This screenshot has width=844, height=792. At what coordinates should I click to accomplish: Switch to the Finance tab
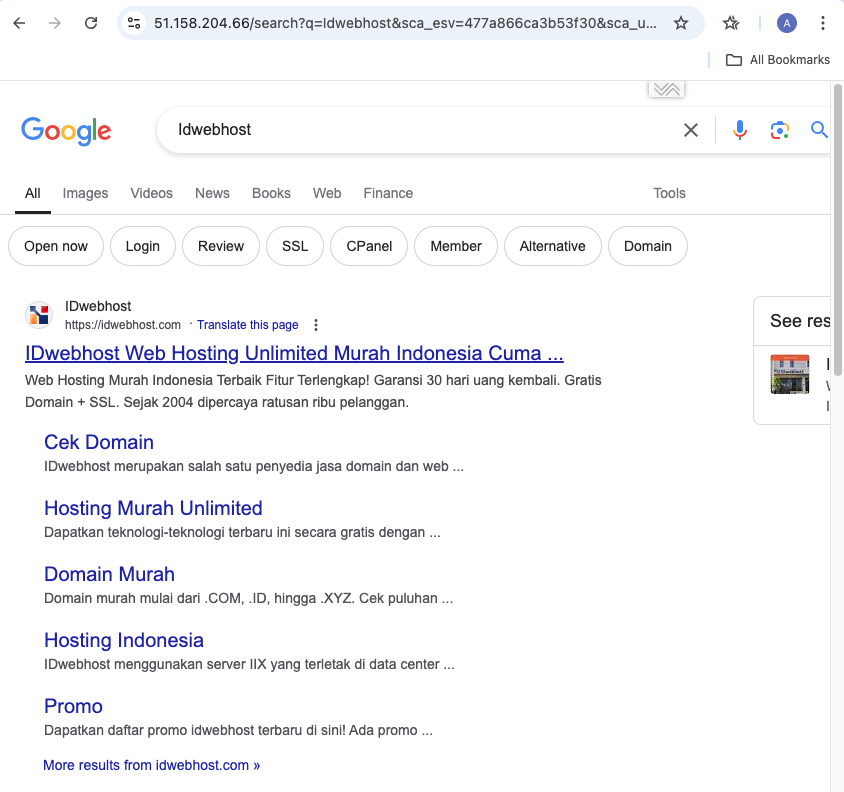tap(388, 193)
